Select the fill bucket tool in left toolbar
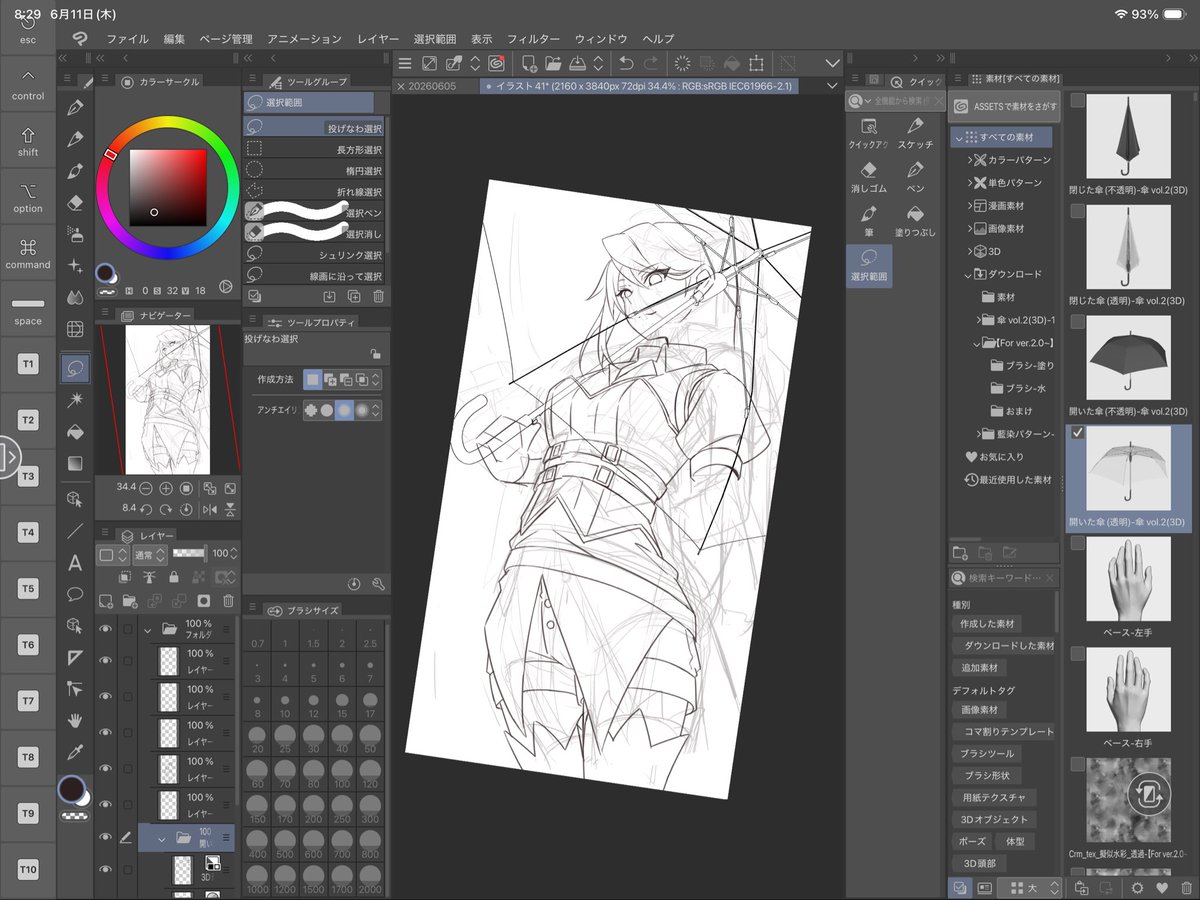The width and height of the screenshot is (1200, 900). click(x=75, y=432)
